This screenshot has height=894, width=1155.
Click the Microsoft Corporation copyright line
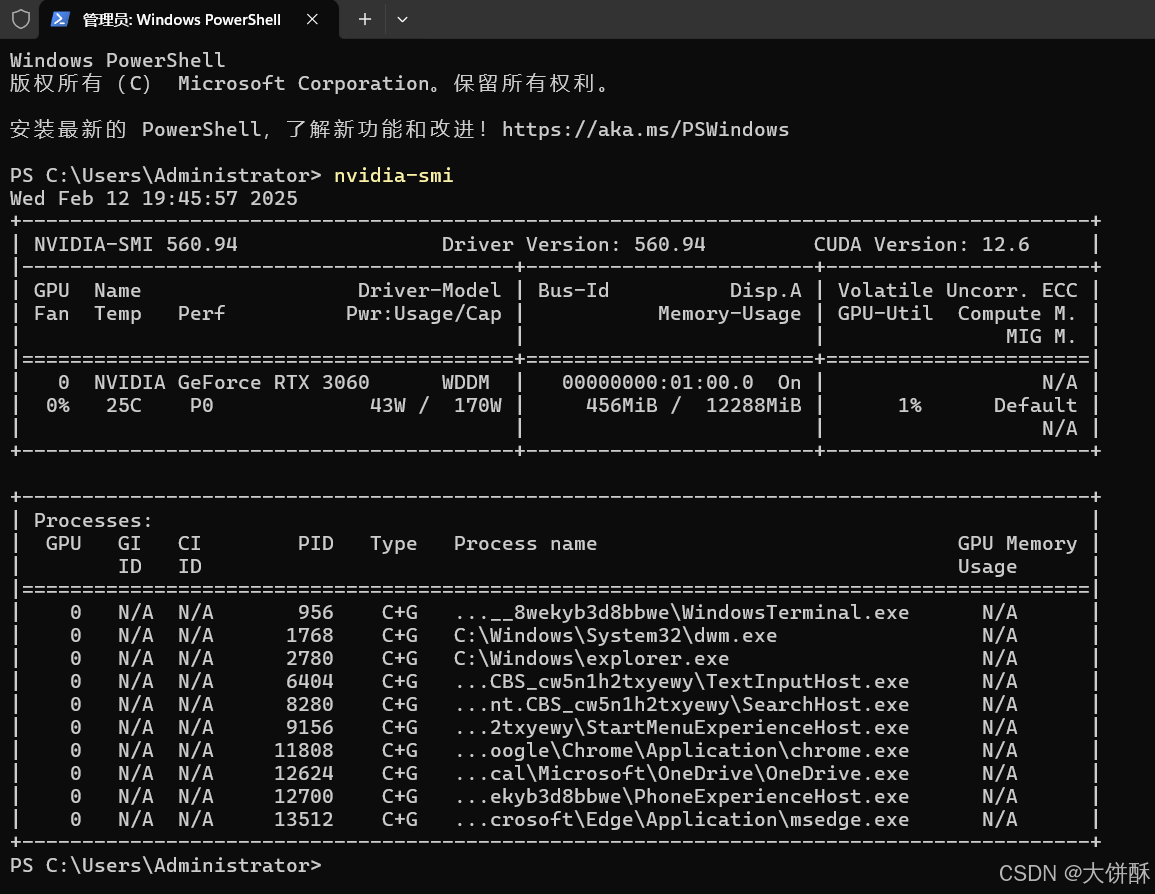click(309, 83)
